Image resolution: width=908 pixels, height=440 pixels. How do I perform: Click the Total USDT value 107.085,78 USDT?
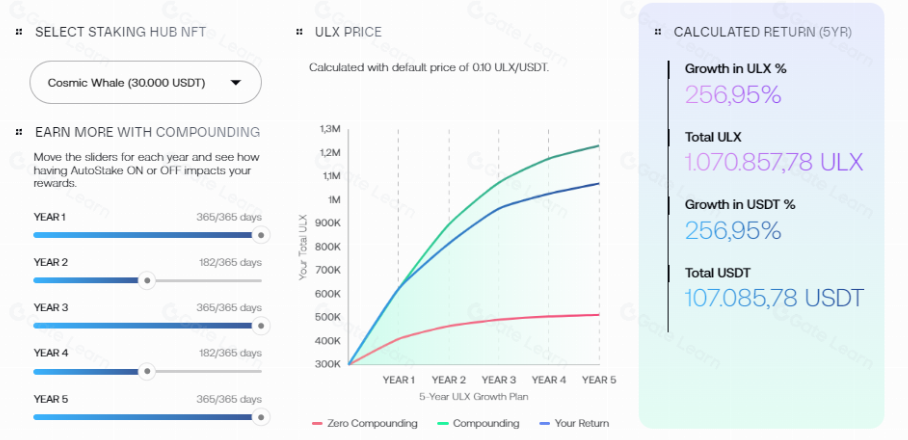coord(774,298)
